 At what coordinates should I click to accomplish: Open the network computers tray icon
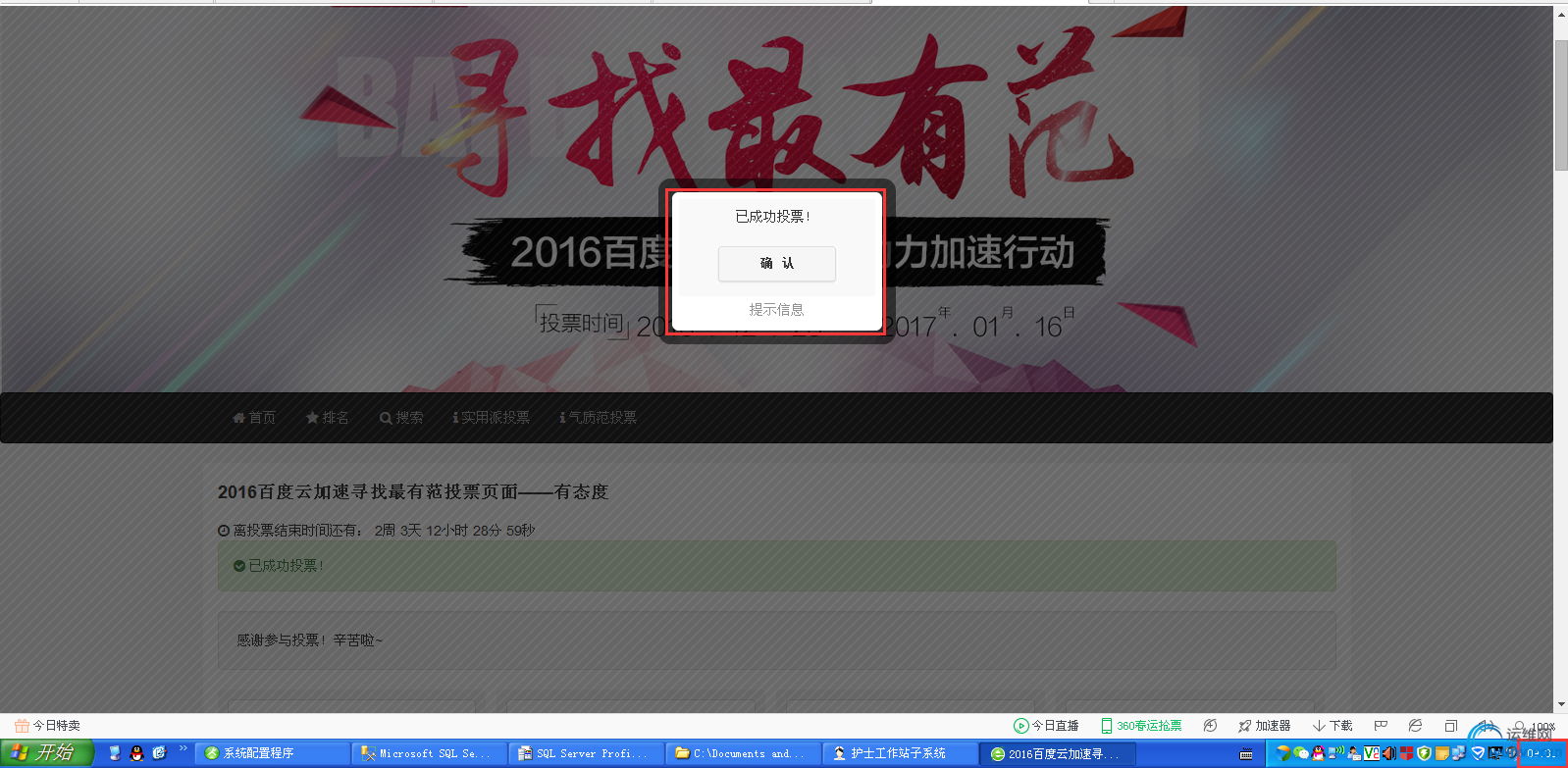point(1459,753)
